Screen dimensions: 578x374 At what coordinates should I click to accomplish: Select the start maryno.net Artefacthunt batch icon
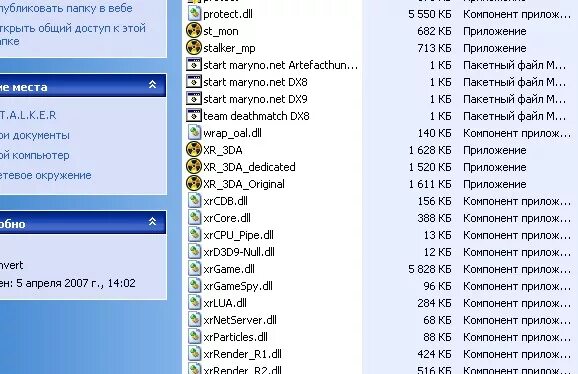pyautogui.click(x=194, y=65)
